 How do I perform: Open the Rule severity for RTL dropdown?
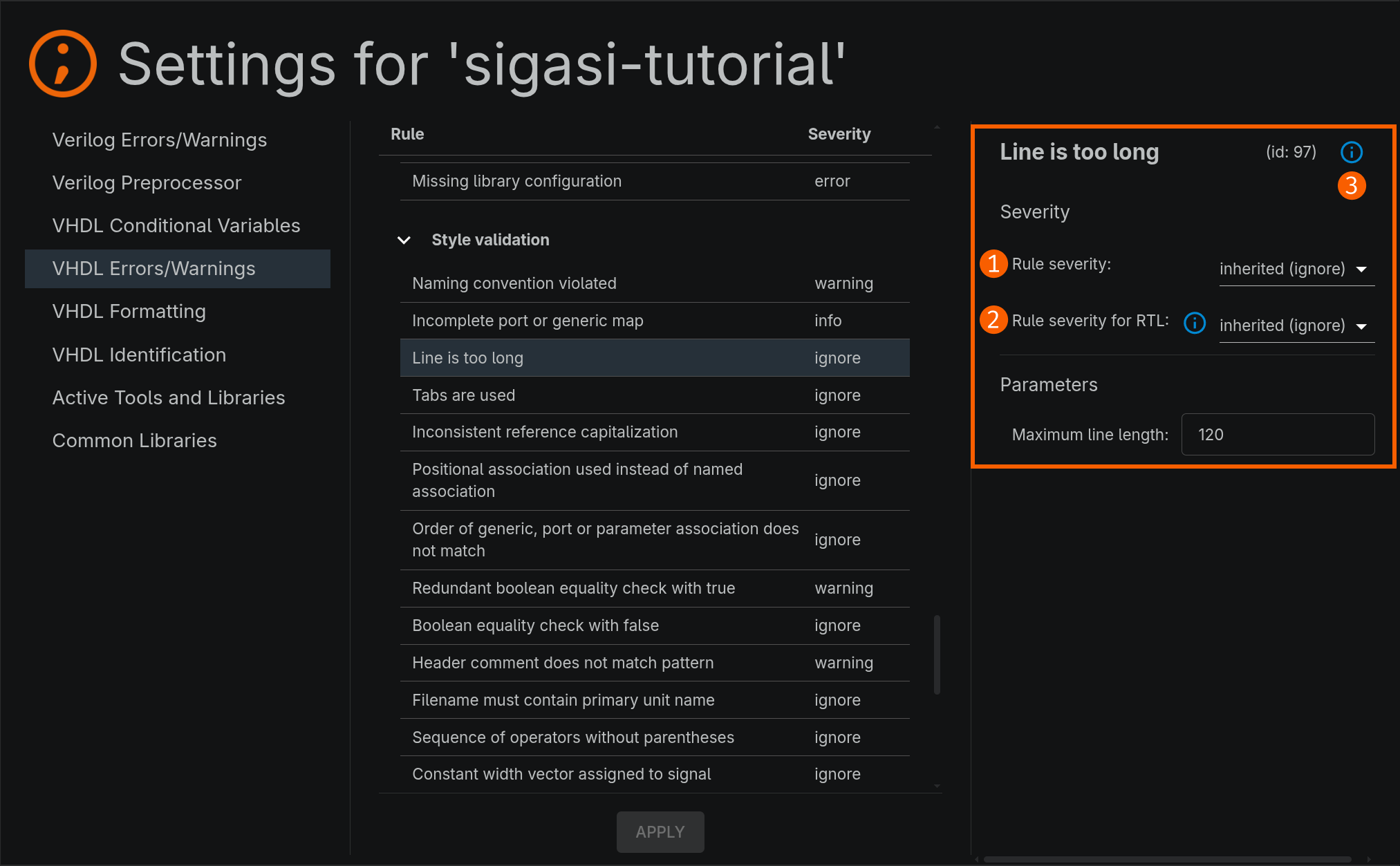pyautogui.click(x=1296, y=326)
